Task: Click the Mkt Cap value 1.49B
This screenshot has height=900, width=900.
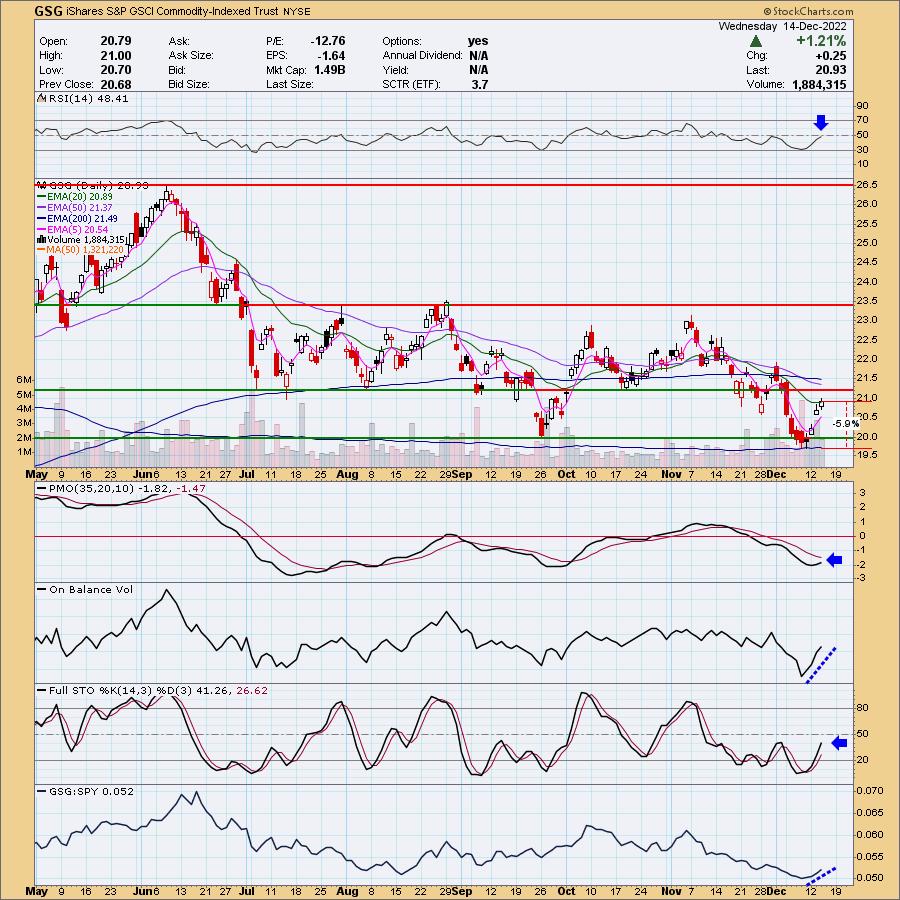Action: [329, 70]
